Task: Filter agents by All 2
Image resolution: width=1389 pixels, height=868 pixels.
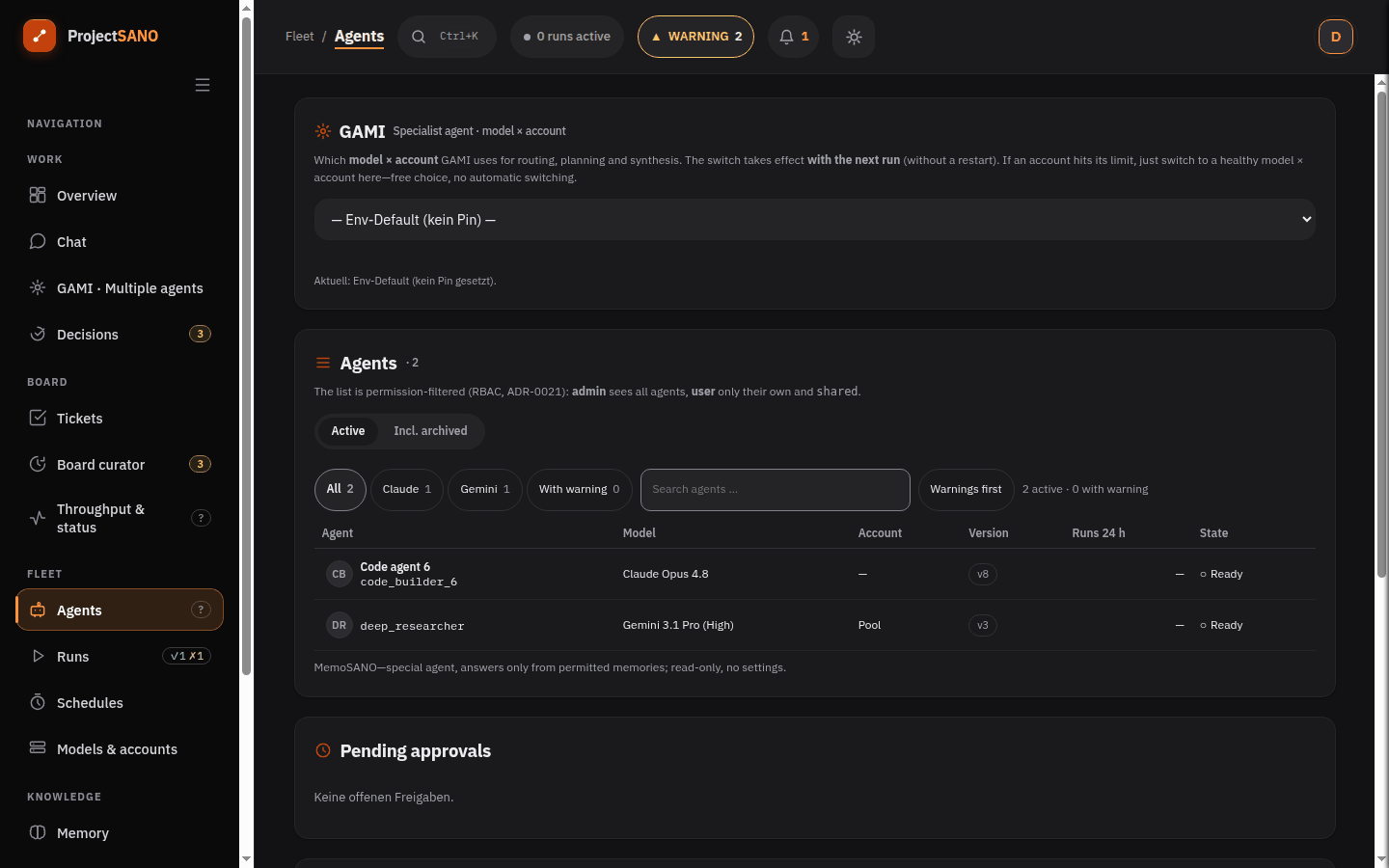Action: [340, 490]
